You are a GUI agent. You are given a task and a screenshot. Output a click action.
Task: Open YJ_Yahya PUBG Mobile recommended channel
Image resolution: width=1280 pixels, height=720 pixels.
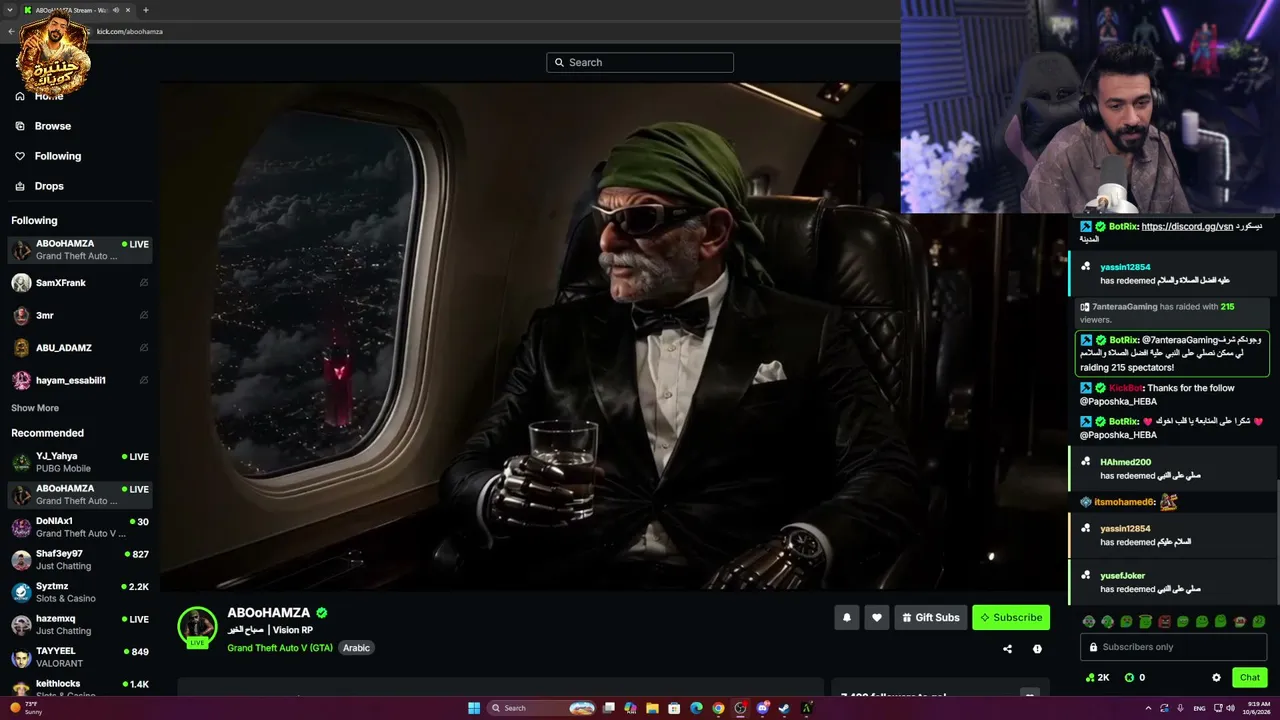pos(80,462)
